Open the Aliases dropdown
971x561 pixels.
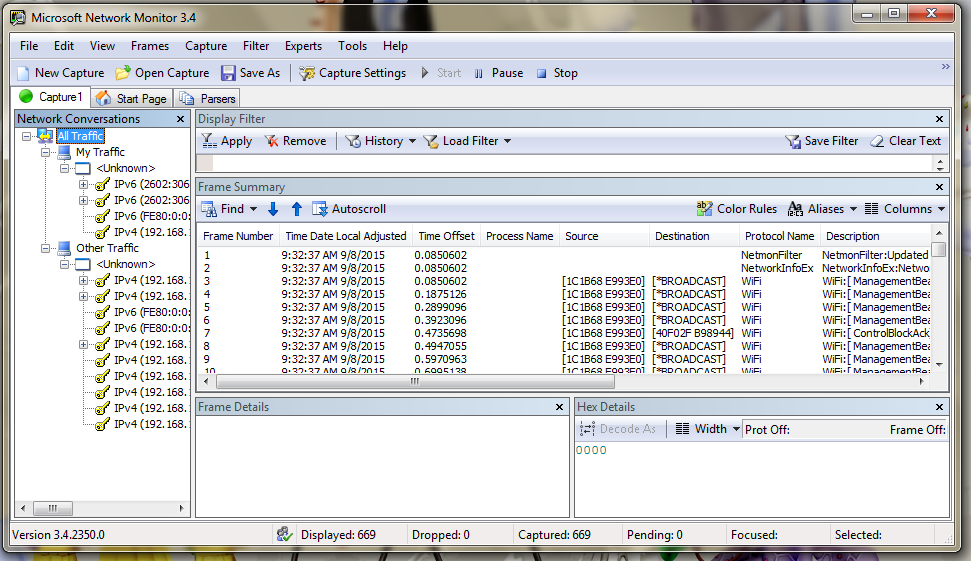tap(853, 209)
